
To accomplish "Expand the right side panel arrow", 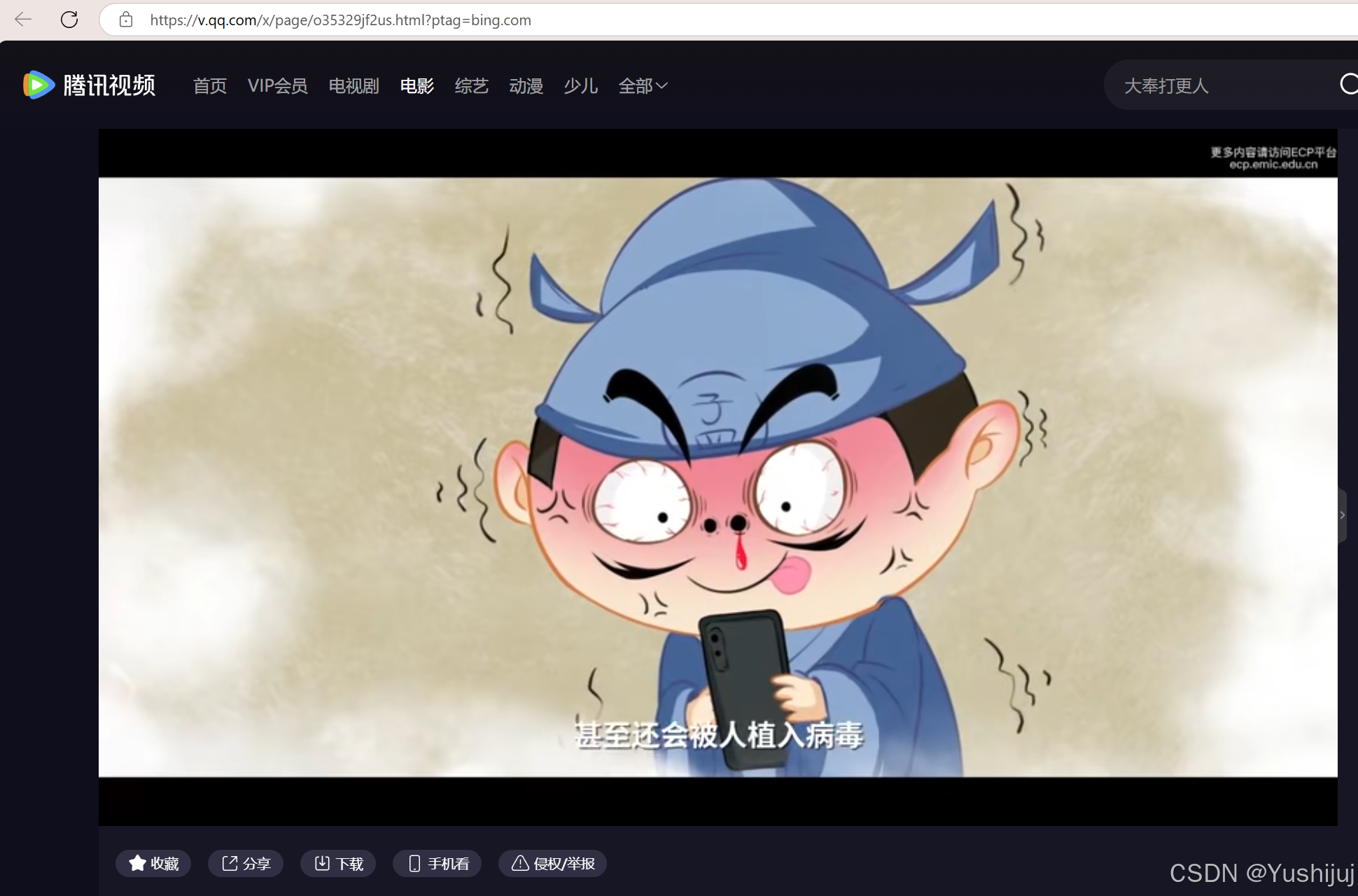I will pos(1342,515).
